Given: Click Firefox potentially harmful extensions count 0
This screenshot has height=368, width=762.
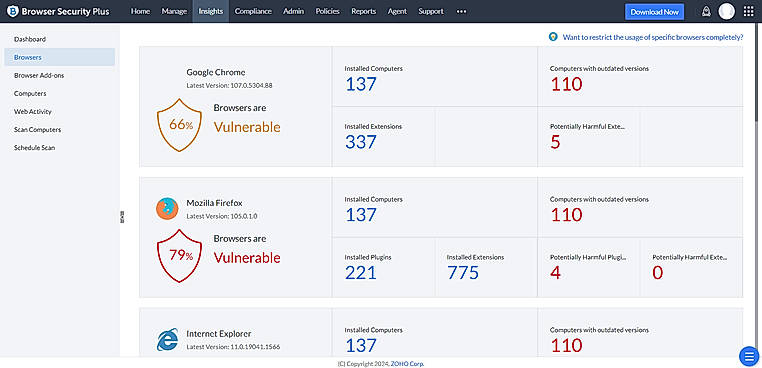Looking at the screenshot, I should click(x=658, y=273).
